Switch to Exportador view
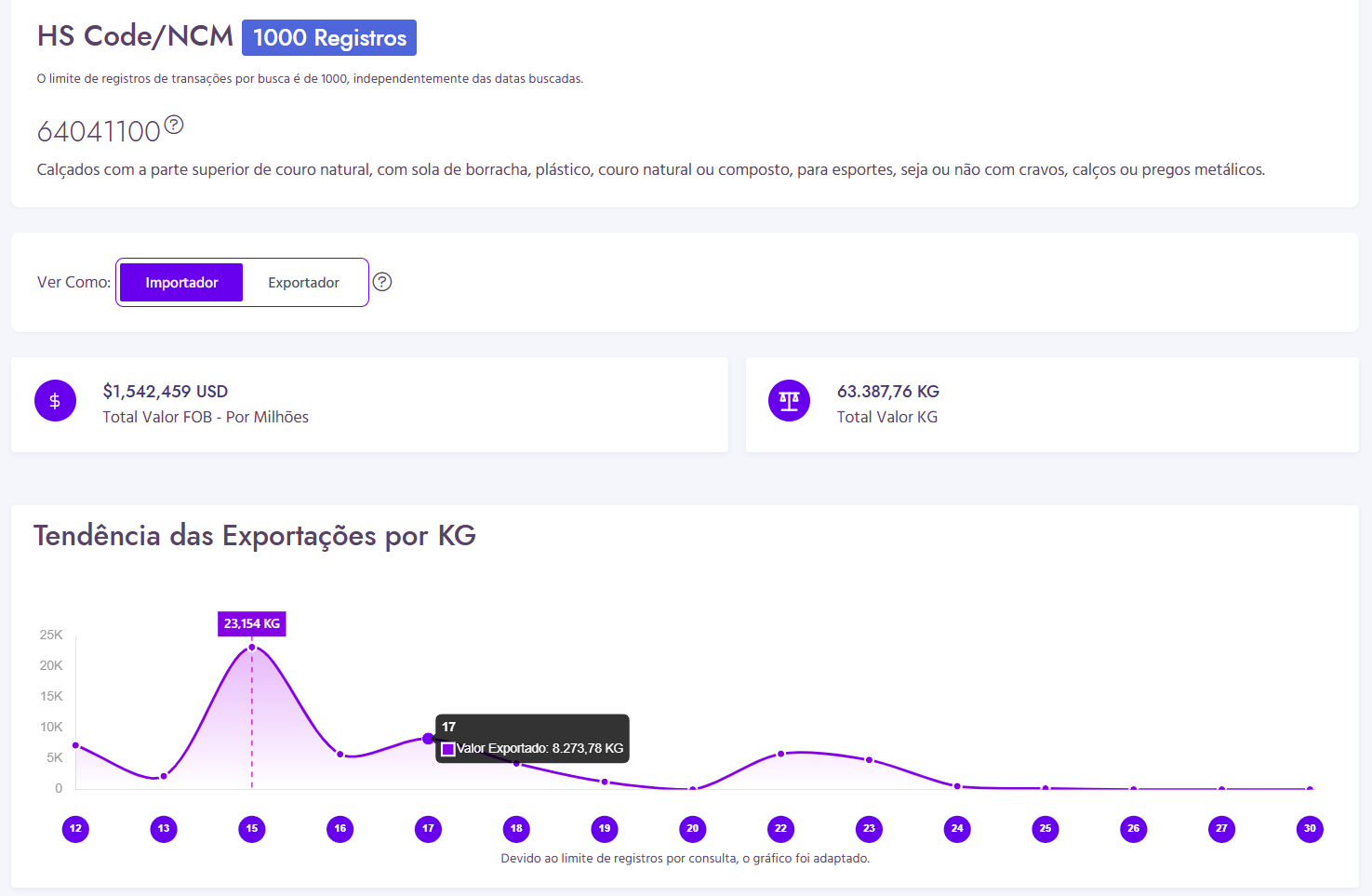The image size is (1372, 896). pyautogui.click(x=303, y=283)
